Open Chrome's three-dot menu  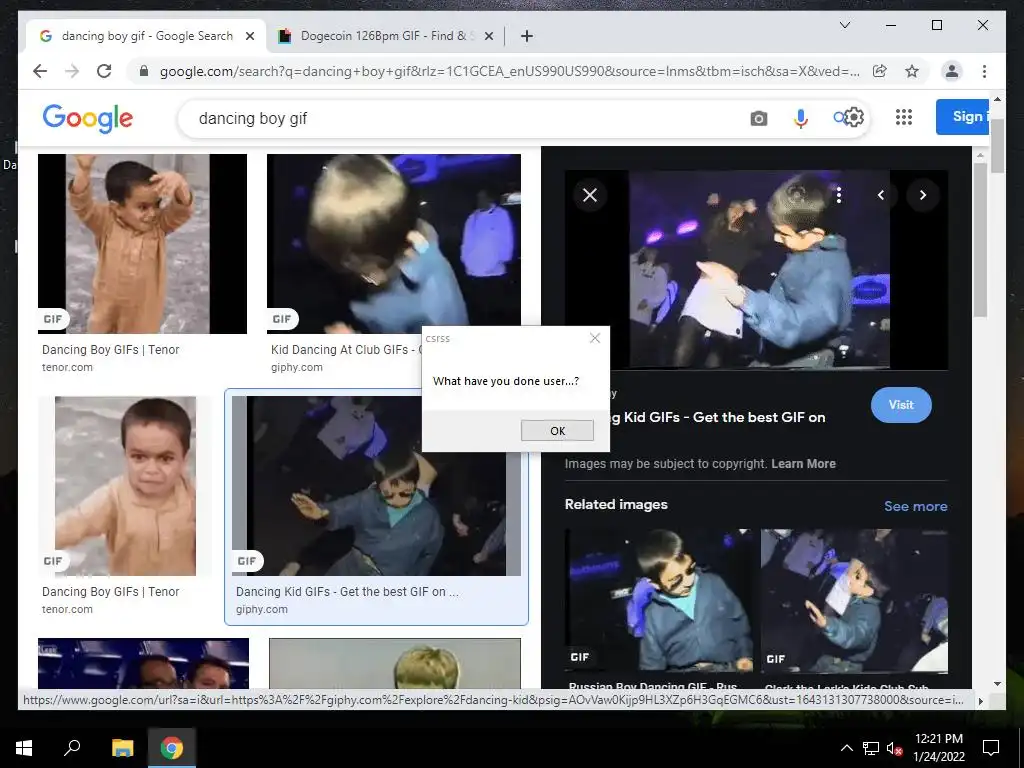point(984,71)
